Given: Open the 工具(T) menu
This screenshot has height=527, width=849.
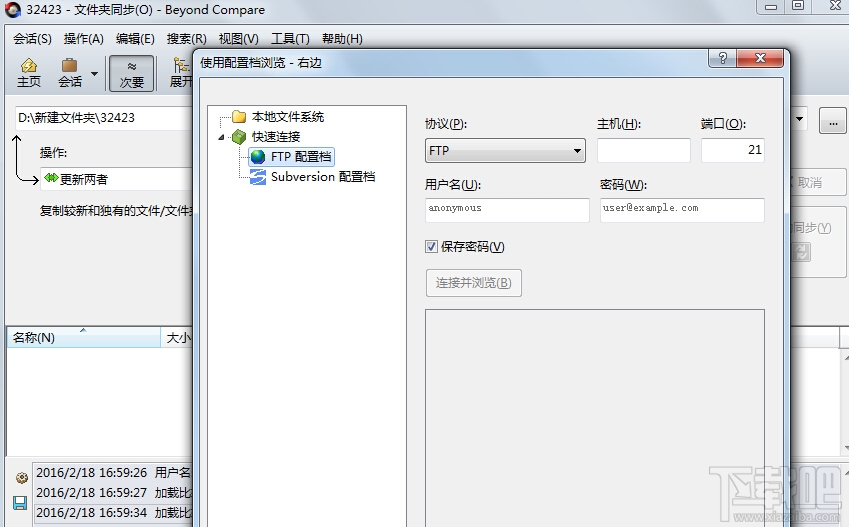Looking at the screenshot, I should coord(290,39).
